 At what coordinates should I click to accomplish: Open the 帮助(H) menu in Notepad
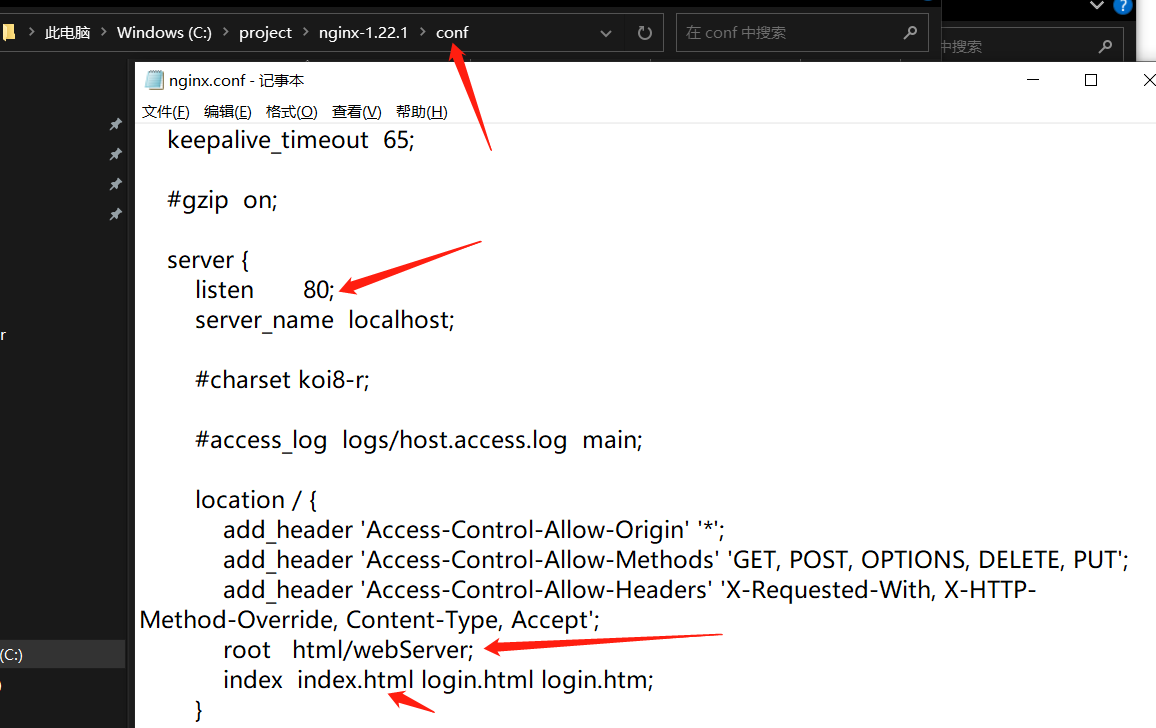click(x=421, y=112)
